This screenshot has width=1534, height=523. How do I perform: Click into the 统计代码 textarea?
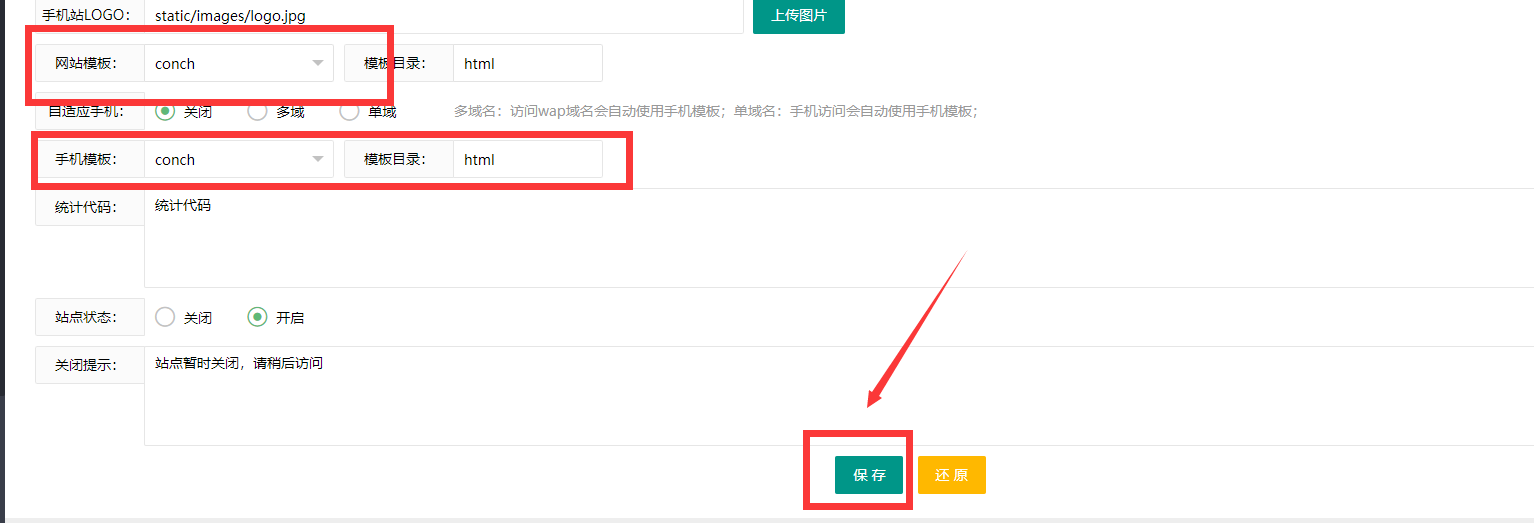click(x=839, y=238)
